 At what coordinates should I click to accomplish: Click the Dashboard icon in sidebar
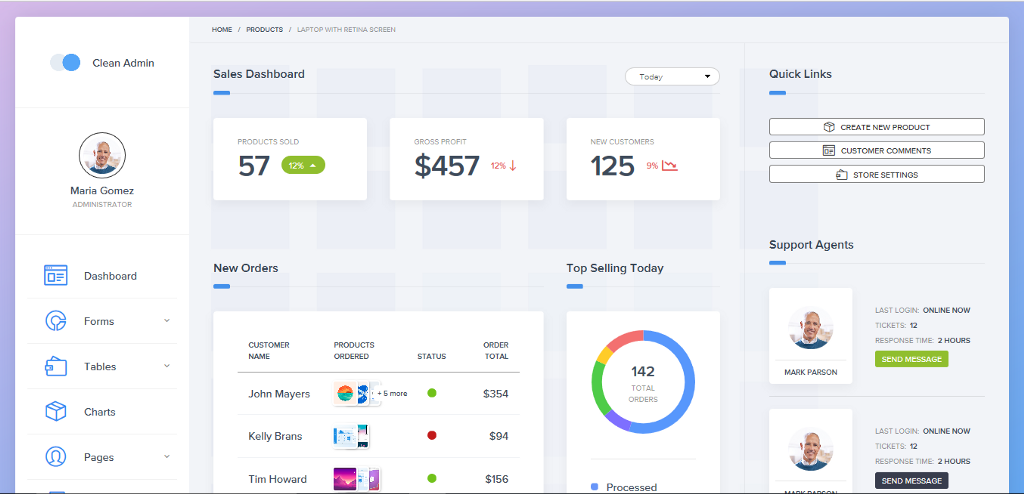point(55,276)
